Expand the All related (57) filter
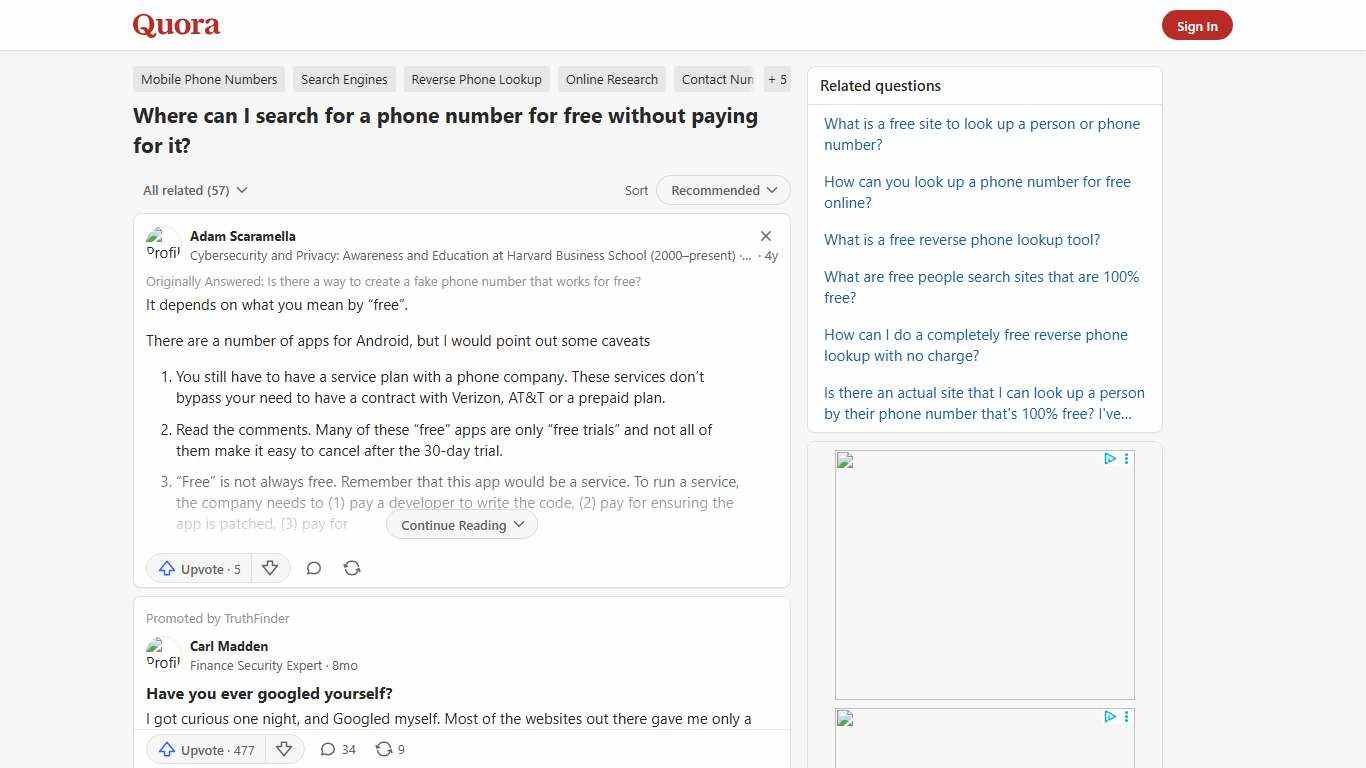The height and width of the screenshot is (768, 1366). point(194,190)
